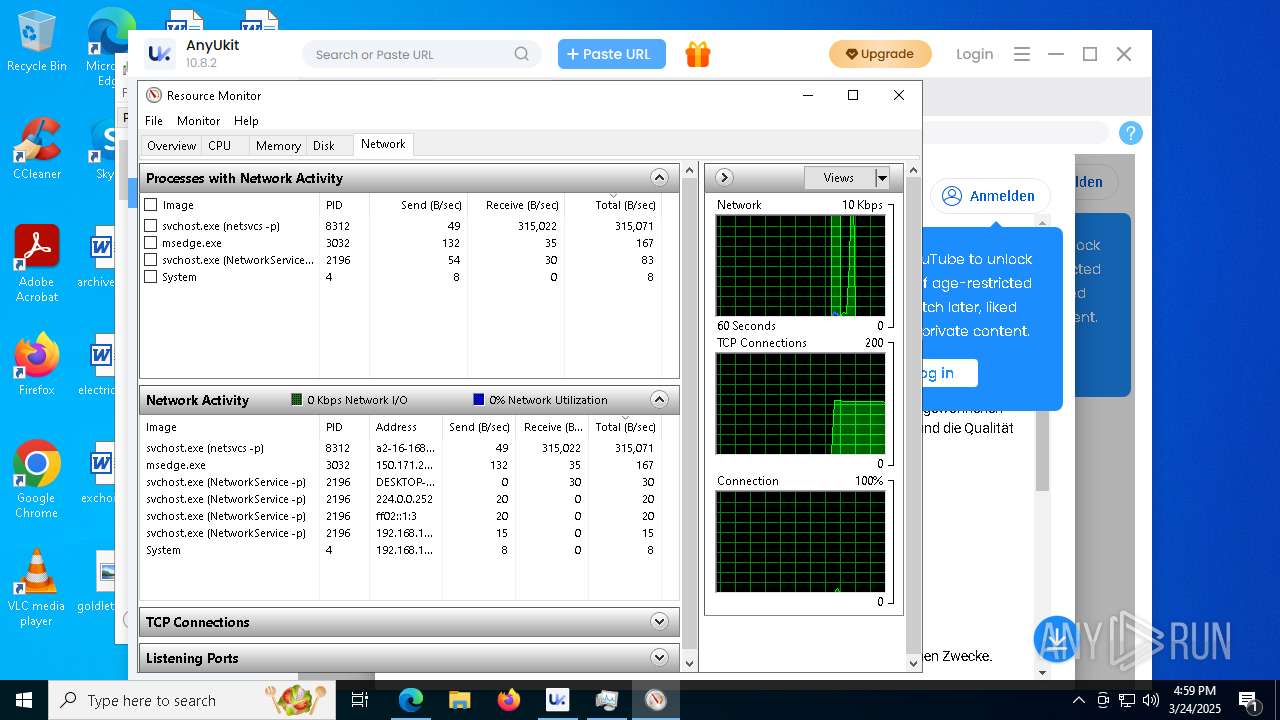The image size is (1280, 720).
Task: Open VLC media player desktop shortcut
Action: (36, 588)
